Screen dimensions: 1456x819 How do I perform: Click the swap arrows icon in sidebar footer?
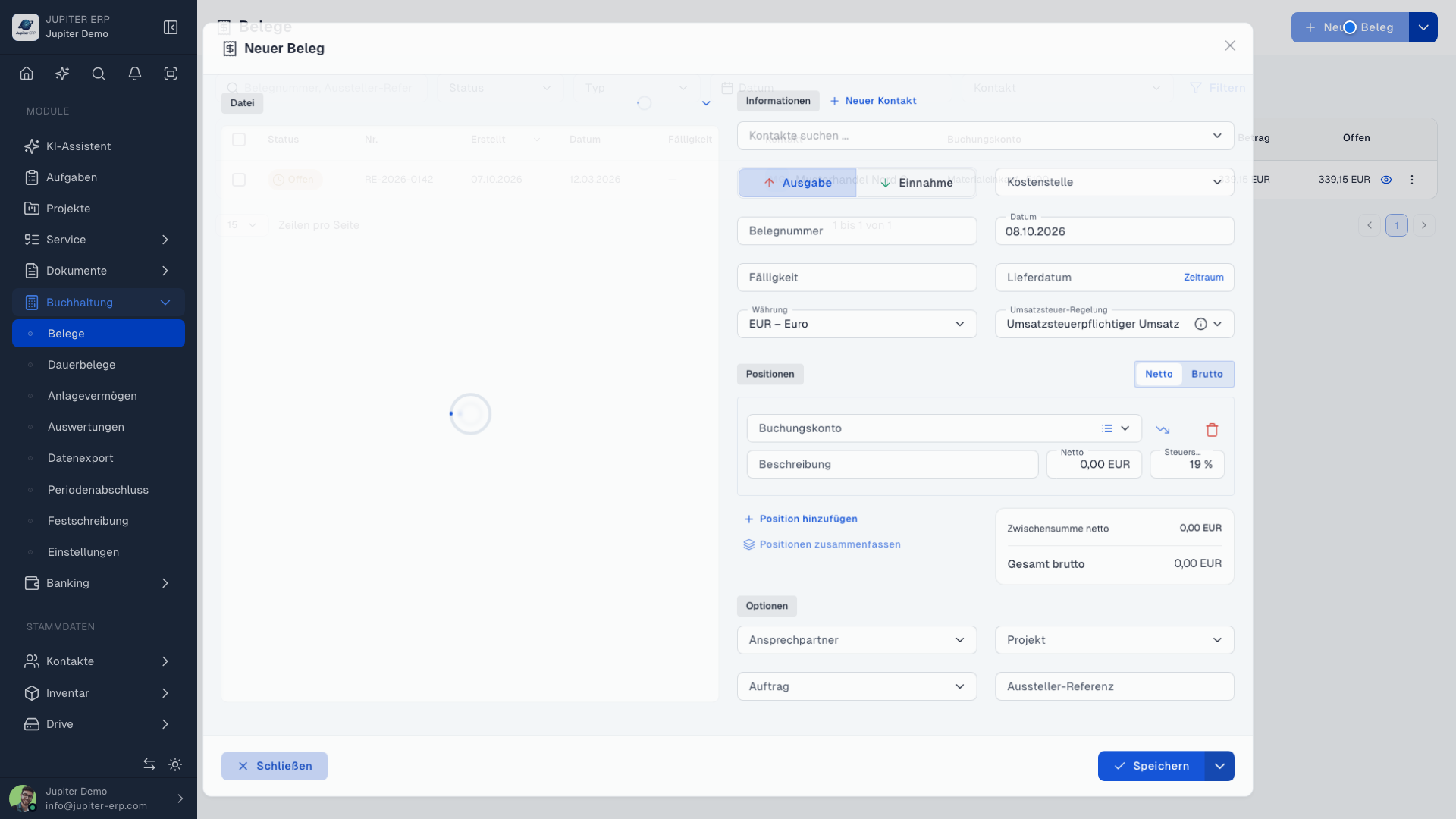[149, 764]
